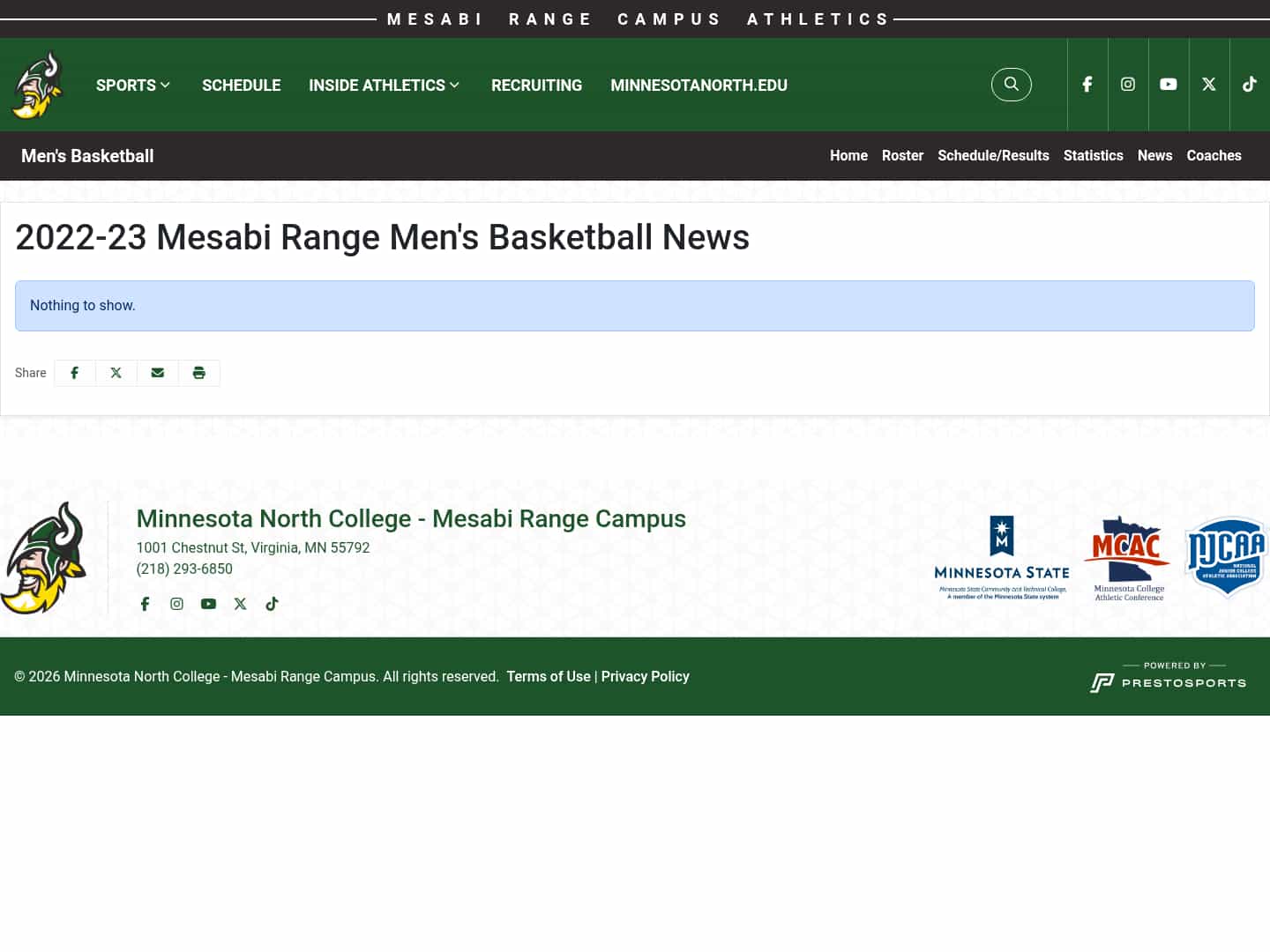Image resolution: width=1270 pixels, height=952 pixels.
Task: Open footer Instagram icon
Action: (x=177, y=604)
